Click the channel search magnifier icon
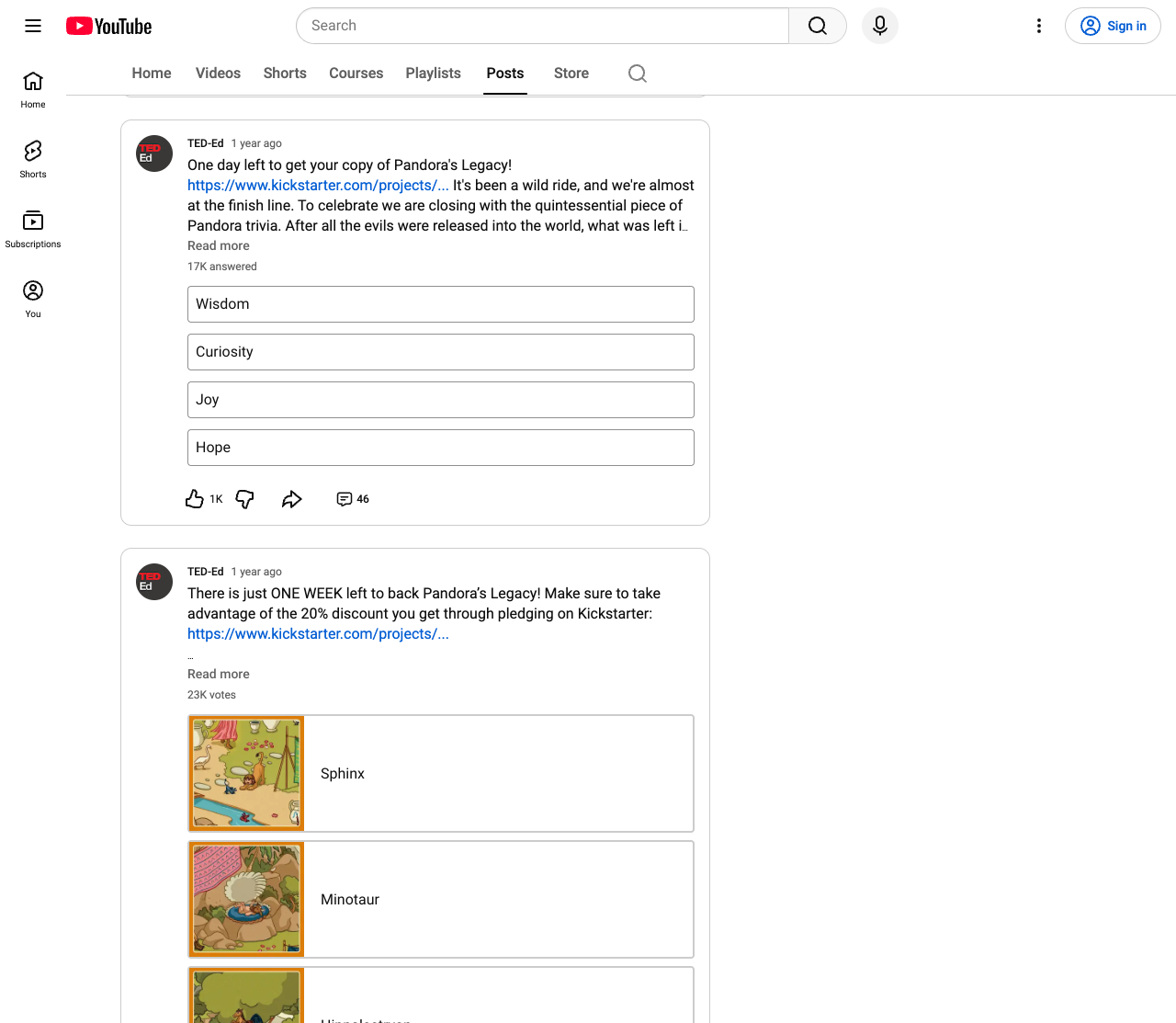Viewport: 1176px width, 1023px height. tap(638, 74)
